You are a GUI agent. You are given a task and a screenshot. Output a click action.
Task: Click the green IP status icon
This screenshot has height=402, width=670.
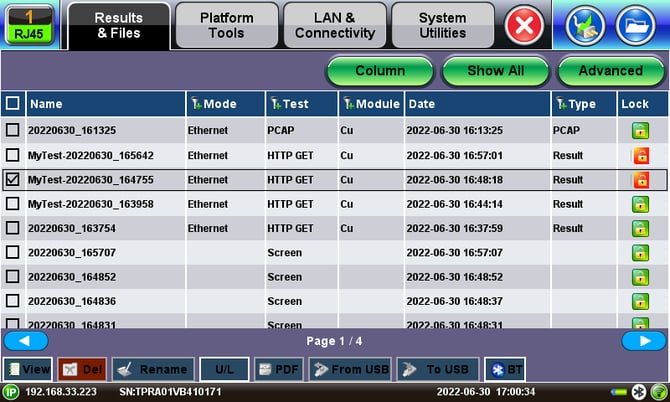10,392
